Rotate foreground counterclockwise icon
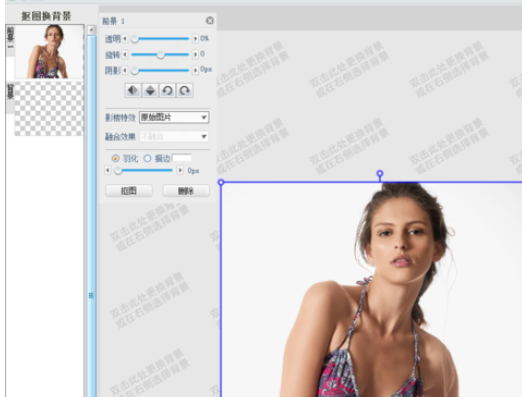Image resolution: width=522 pixels, height=397 pixels. [168, 90]
